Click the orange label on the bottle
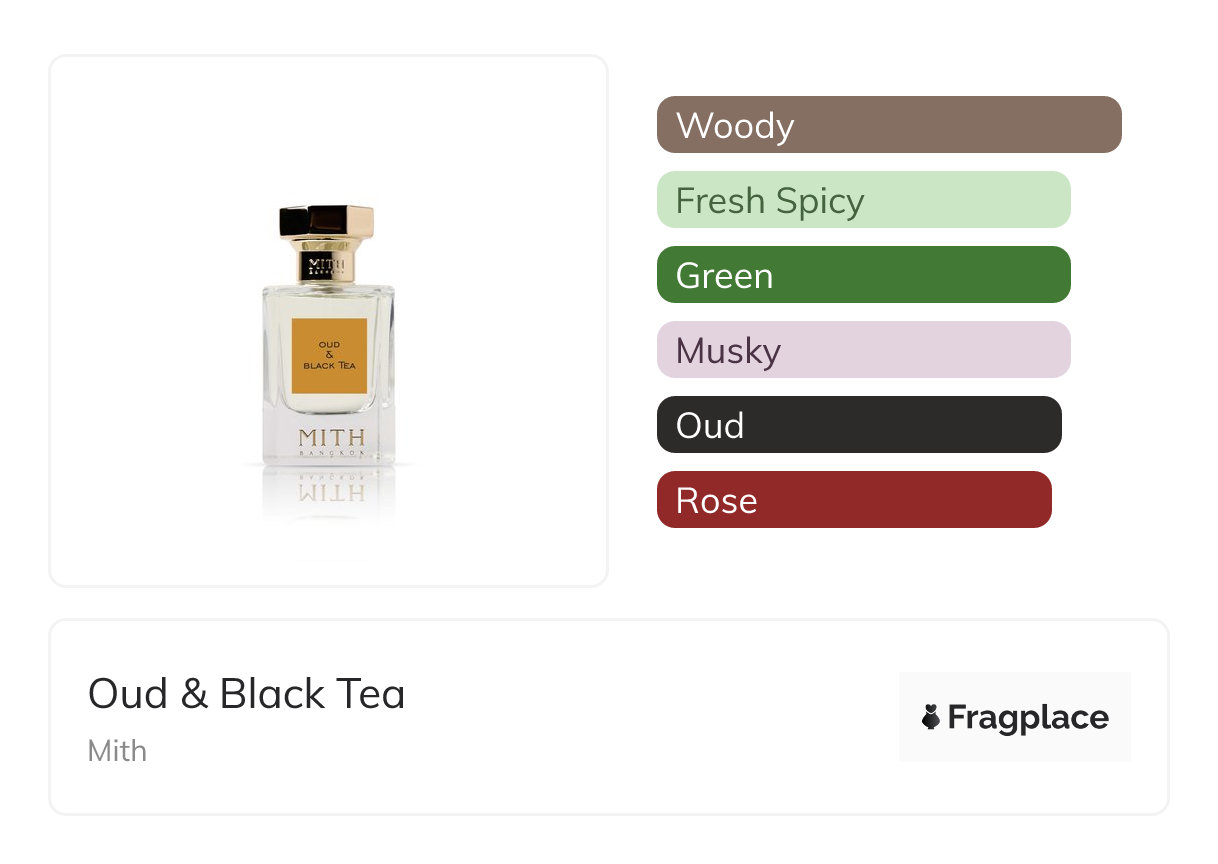1218x864 pixels. point(329,357)
